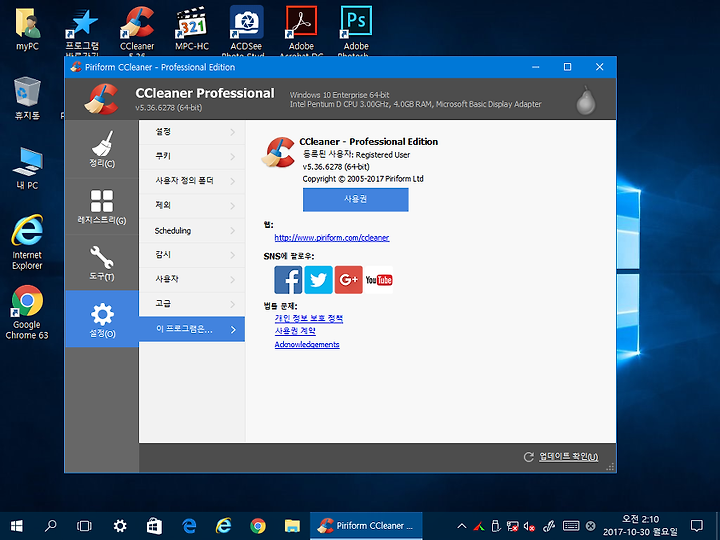This screenshot has width=720, height=540.
Task: Click the blue 사용권 license button
Action: point(355,199)
